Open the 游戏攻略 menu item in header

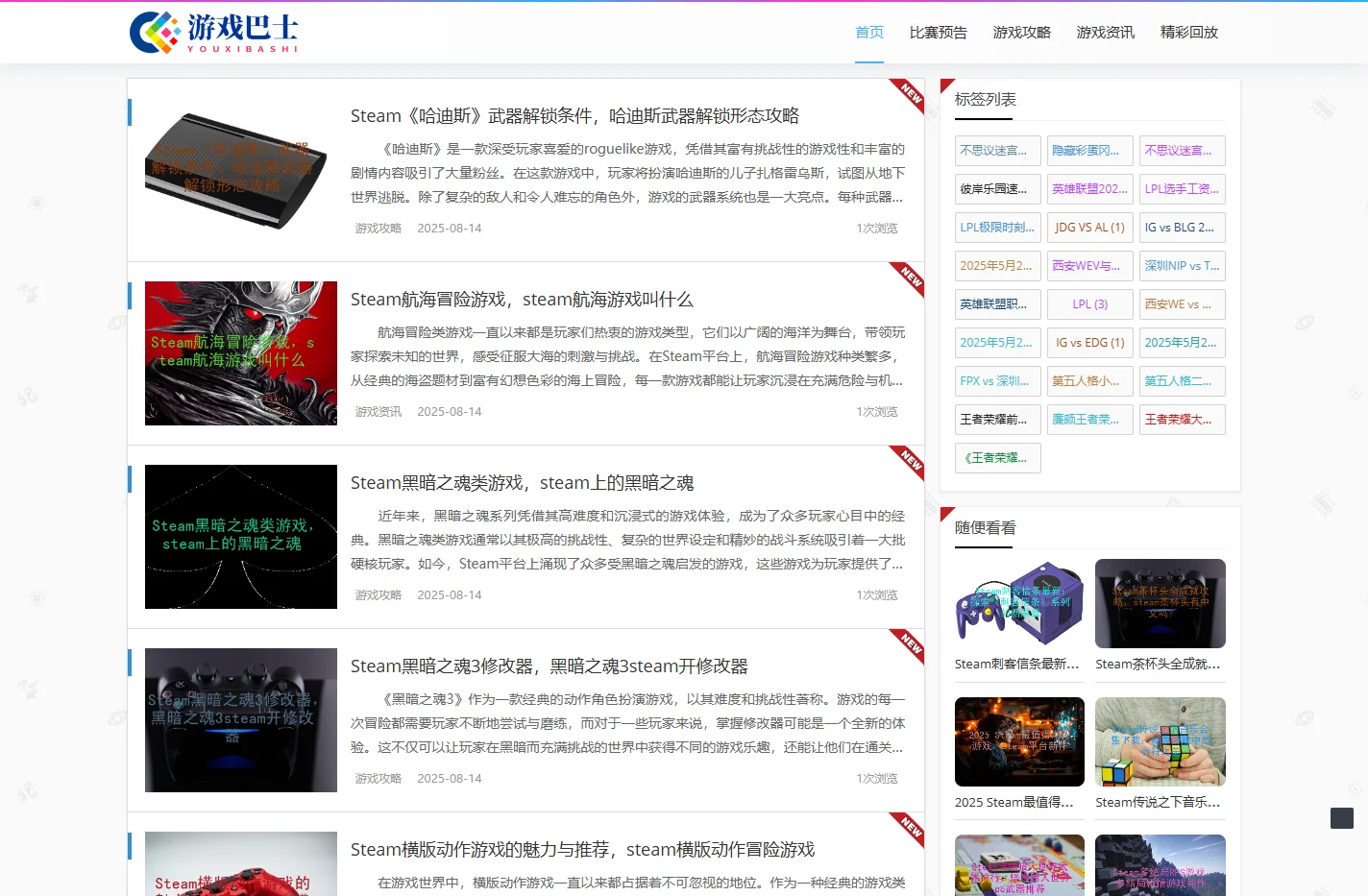click(1022, 33)
